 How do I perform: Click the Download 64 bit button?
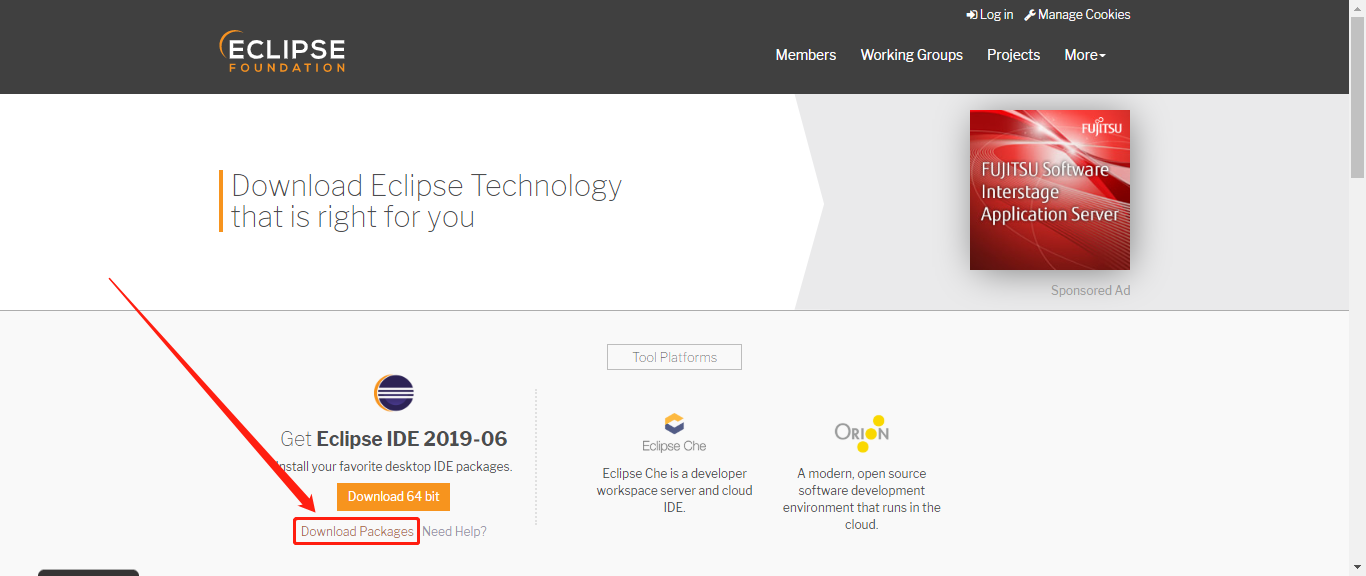click(x=394, y=497)
